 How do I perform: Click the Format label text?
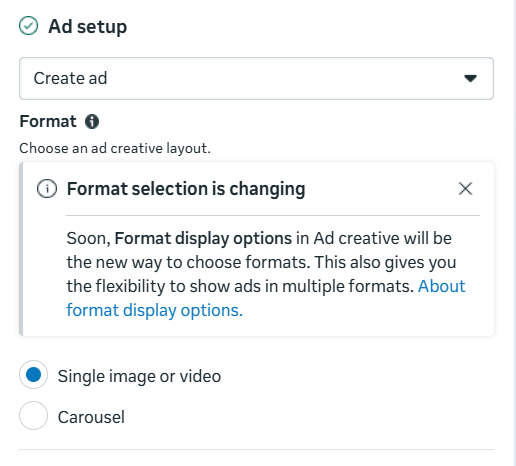click(x=48, y=121)
